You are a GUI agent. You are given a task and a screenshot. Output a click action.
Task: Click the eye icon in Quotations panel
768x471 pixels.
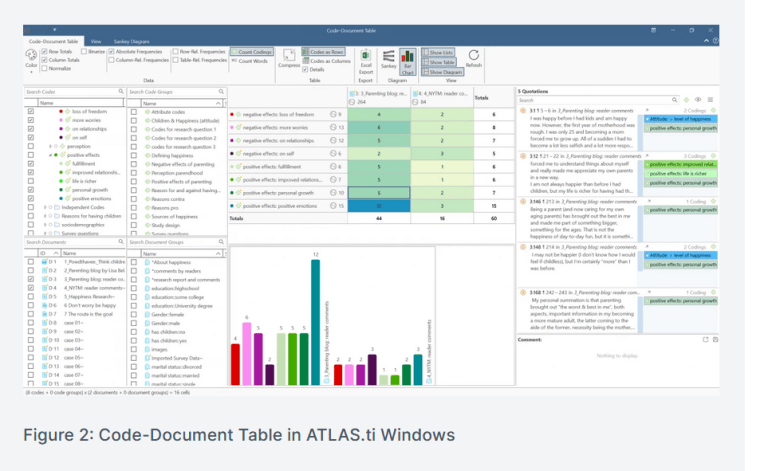coord(699,100)
